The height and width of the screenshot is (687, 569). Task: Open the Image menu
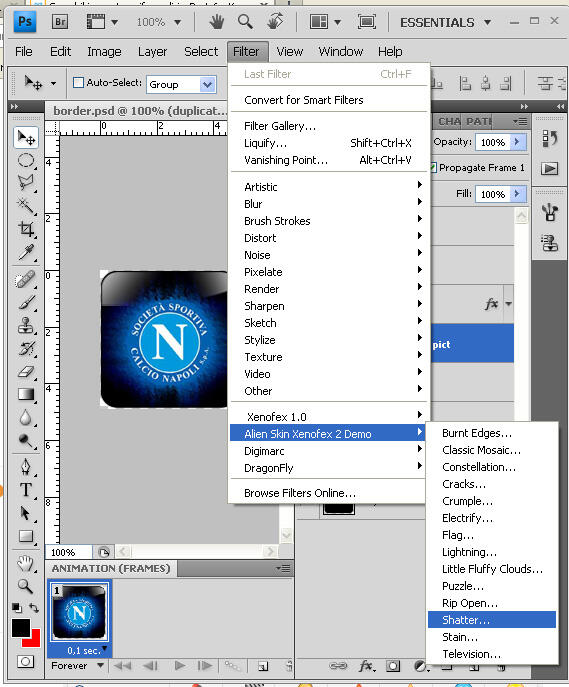click(104, 52)
